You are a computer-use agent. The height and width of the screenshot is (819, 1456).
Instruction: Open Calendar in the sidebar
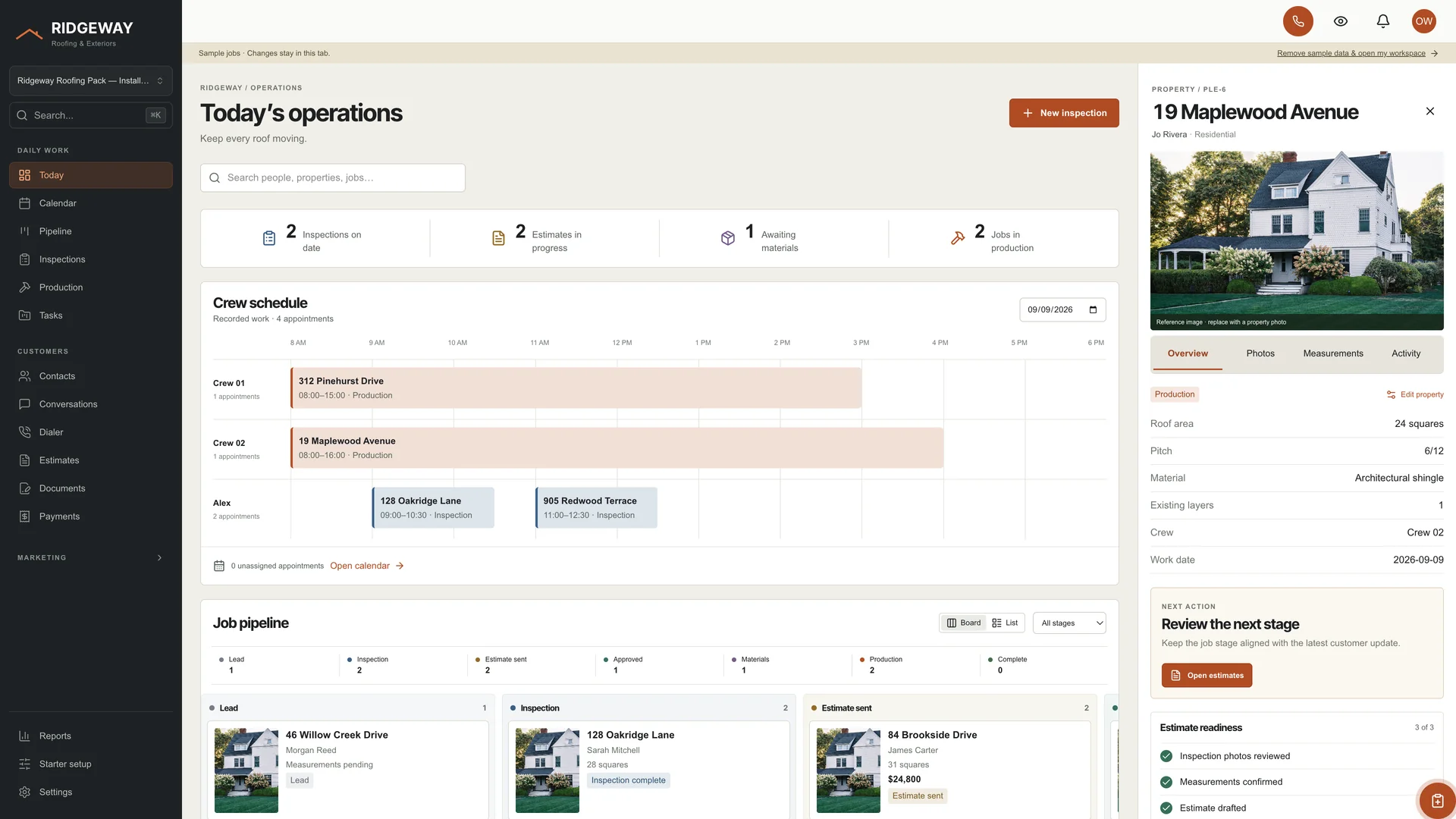[x=91, y=203]
